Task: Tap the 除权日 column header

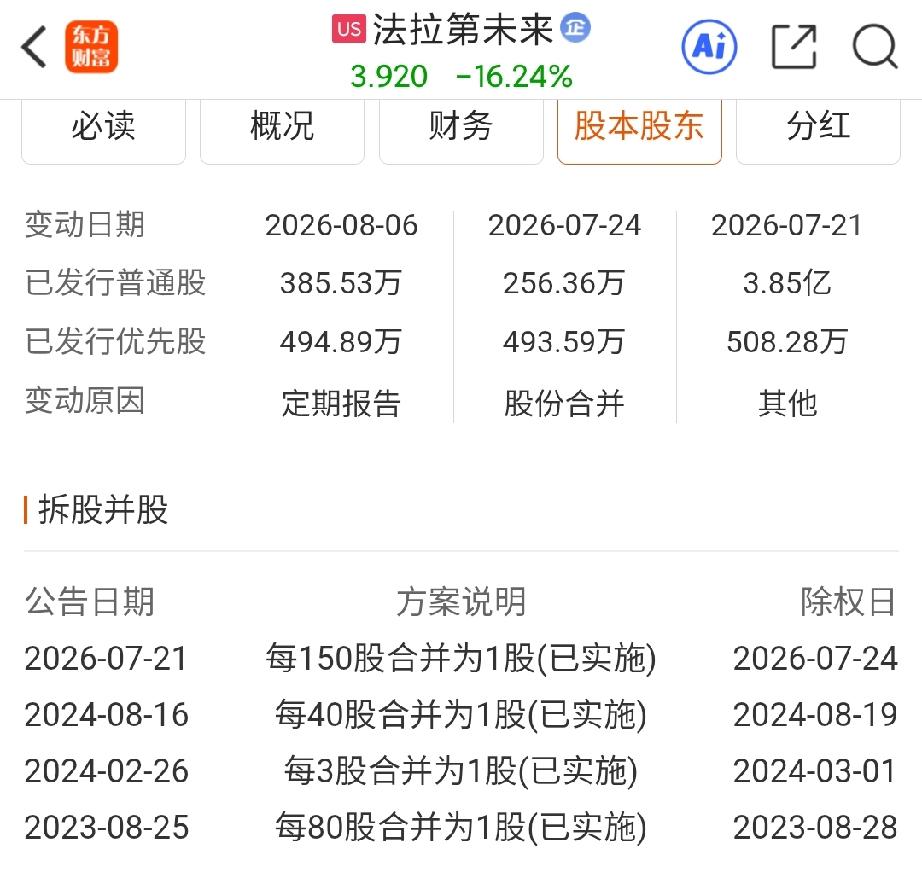Action: click(848, 602)
